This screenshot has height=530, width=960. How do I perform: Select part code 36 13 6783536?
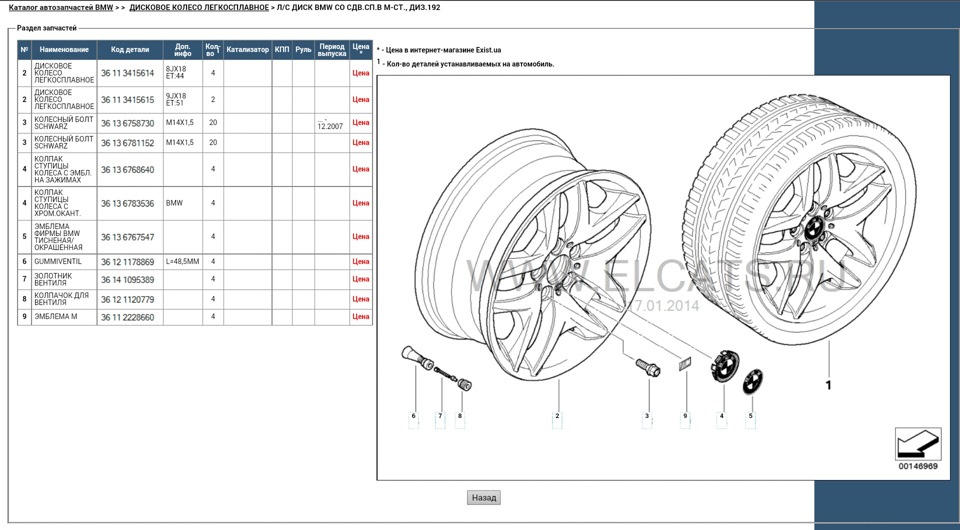click(x=127, y=203)
